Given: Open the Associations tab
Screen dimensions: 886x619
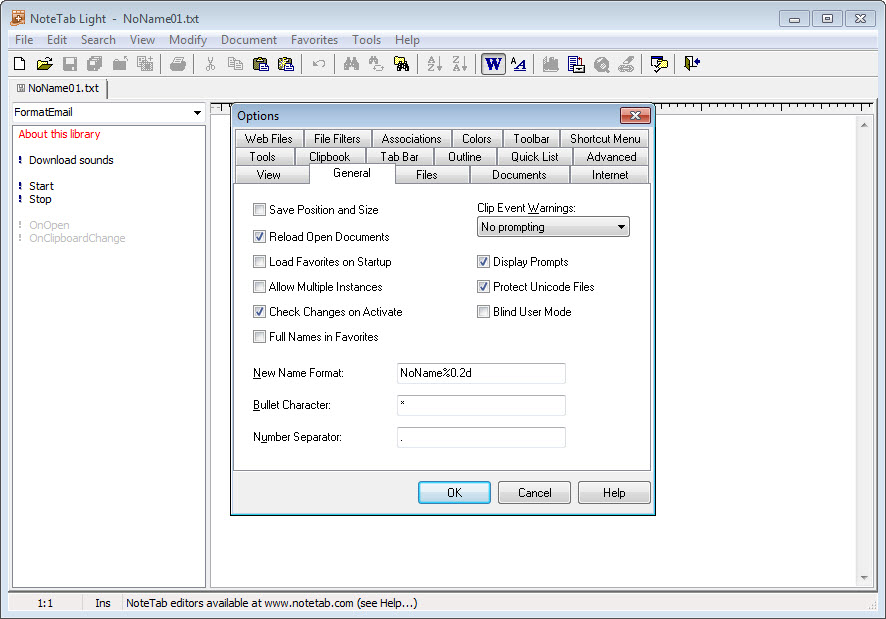Looking at the screenshot, I should [x=411, y=139].
